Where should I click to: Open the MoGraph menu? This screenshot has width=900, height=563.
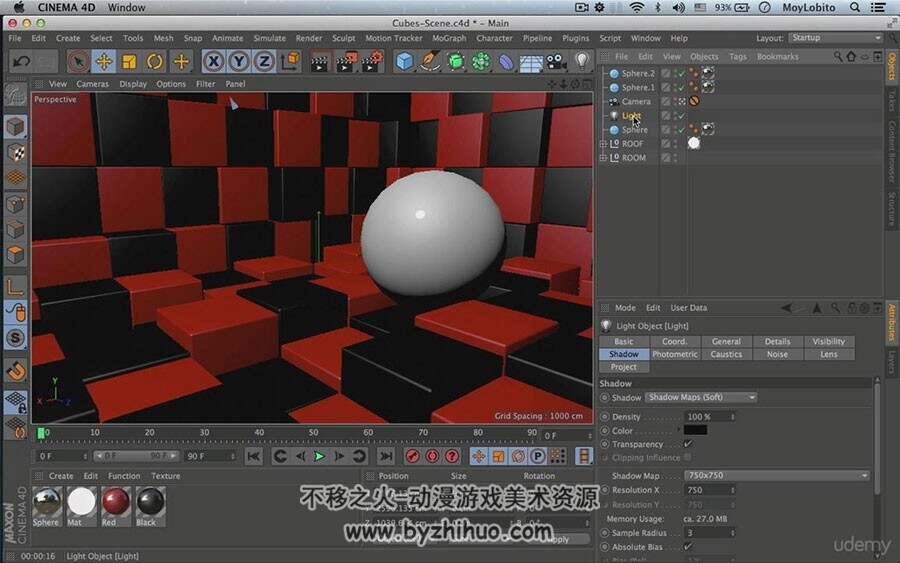point(449,38)
